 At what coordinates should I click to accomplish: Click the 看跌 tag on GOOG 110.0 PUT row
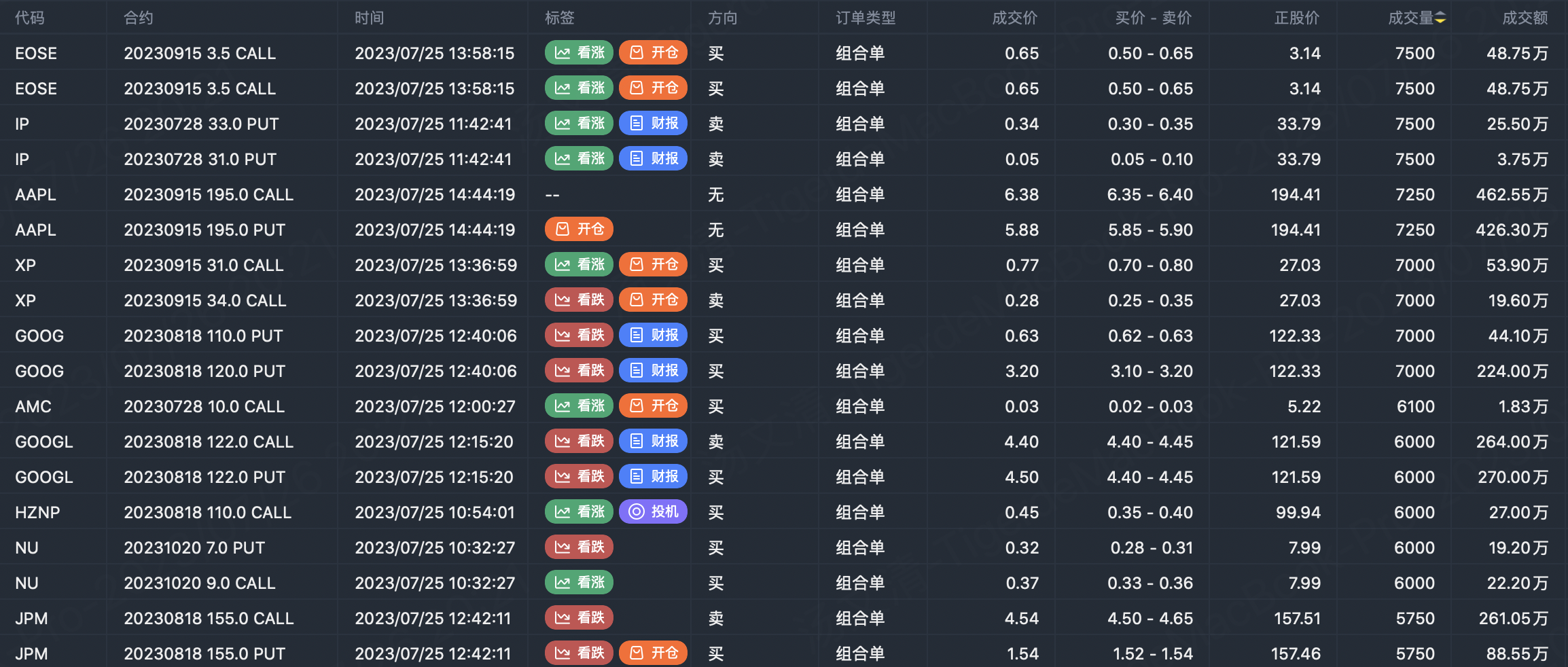coord(579,336)
